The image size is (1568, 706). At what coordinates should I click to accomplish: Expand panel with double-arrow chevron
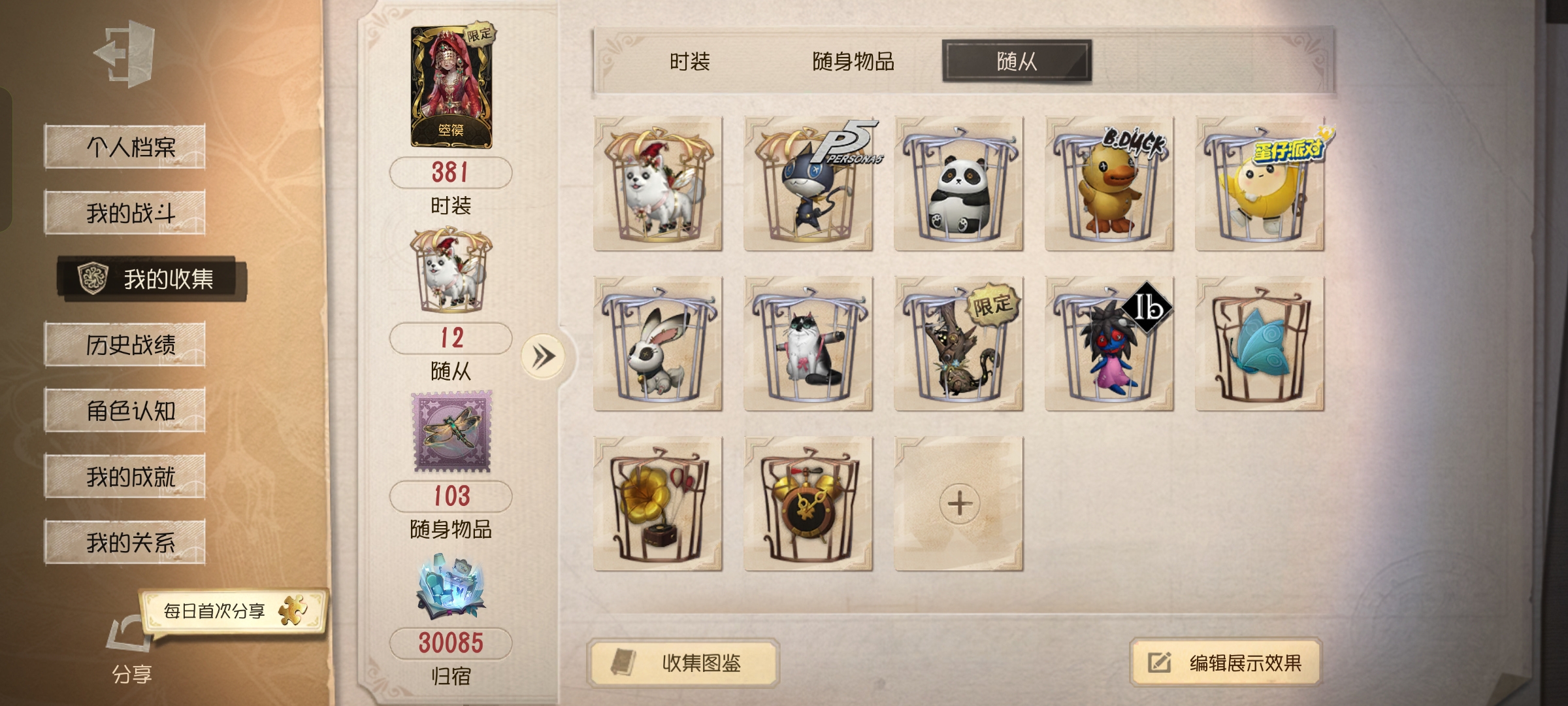543,356
